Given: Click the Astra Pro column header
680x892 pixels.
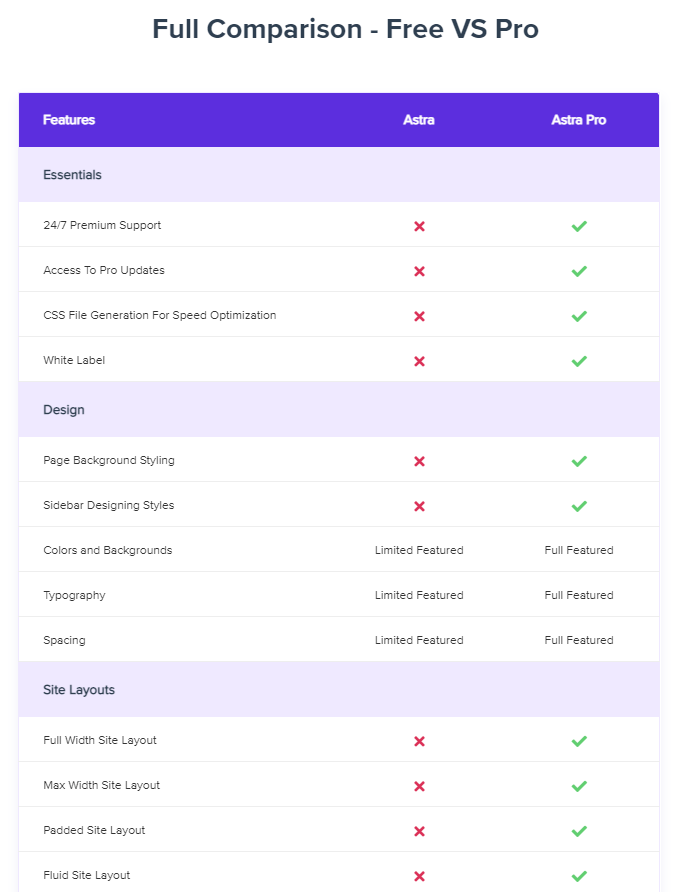Looking at the screenshot, I should point(579,120).
